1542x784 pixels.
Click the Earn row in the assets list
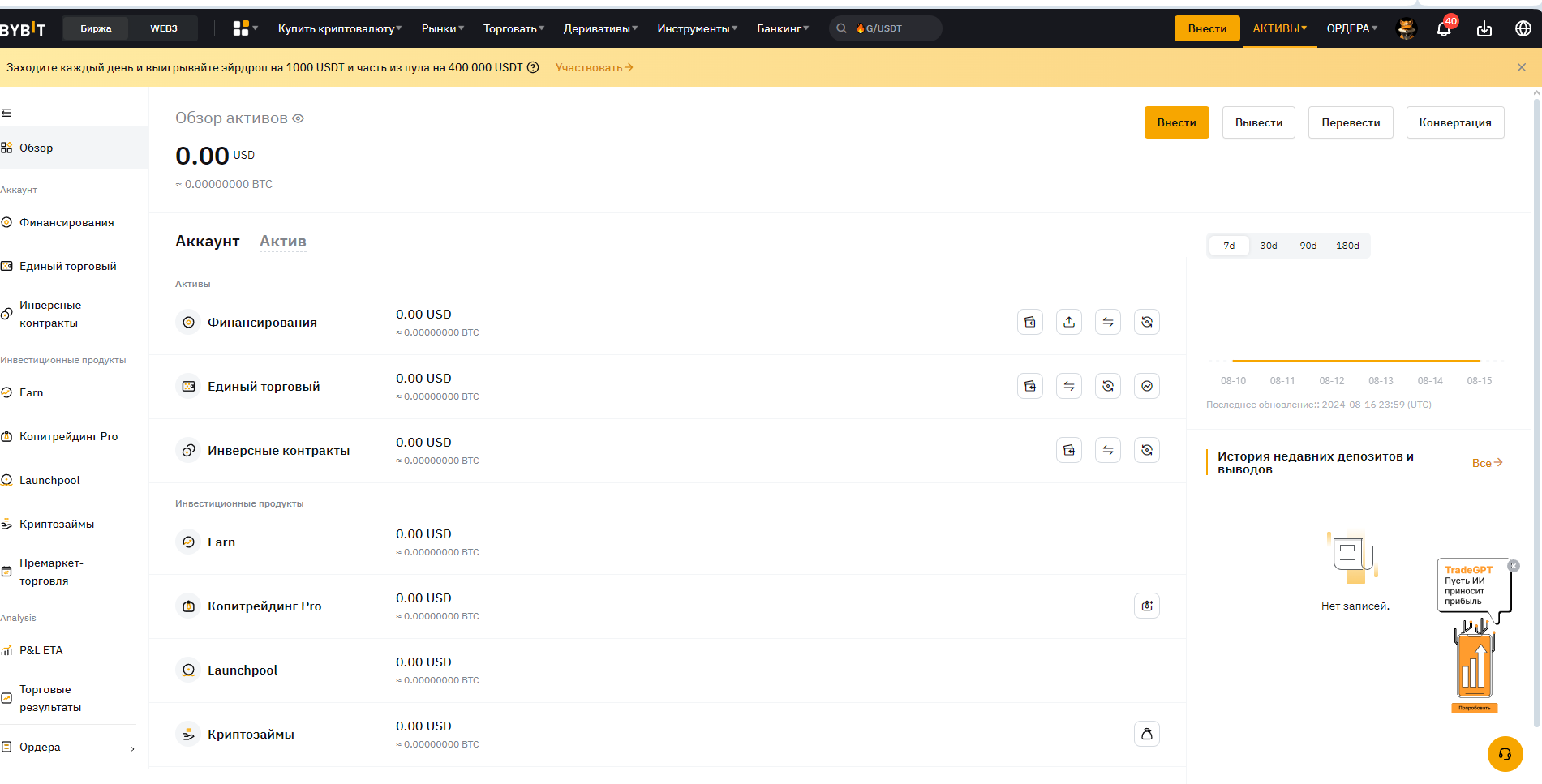coord(668,542)
